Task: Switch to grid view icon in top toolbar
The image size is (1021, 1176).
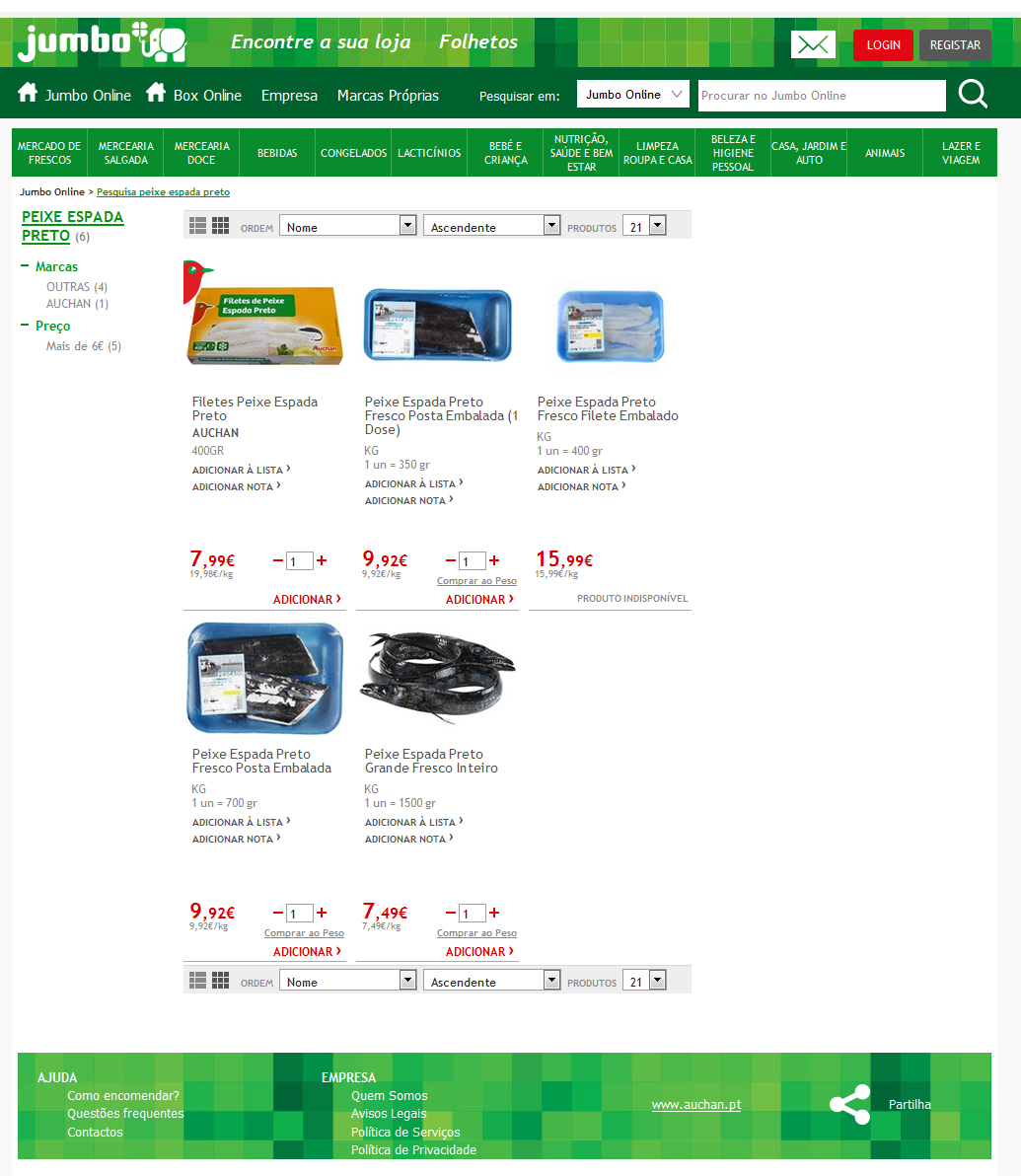Action: (x=221, y=225)
